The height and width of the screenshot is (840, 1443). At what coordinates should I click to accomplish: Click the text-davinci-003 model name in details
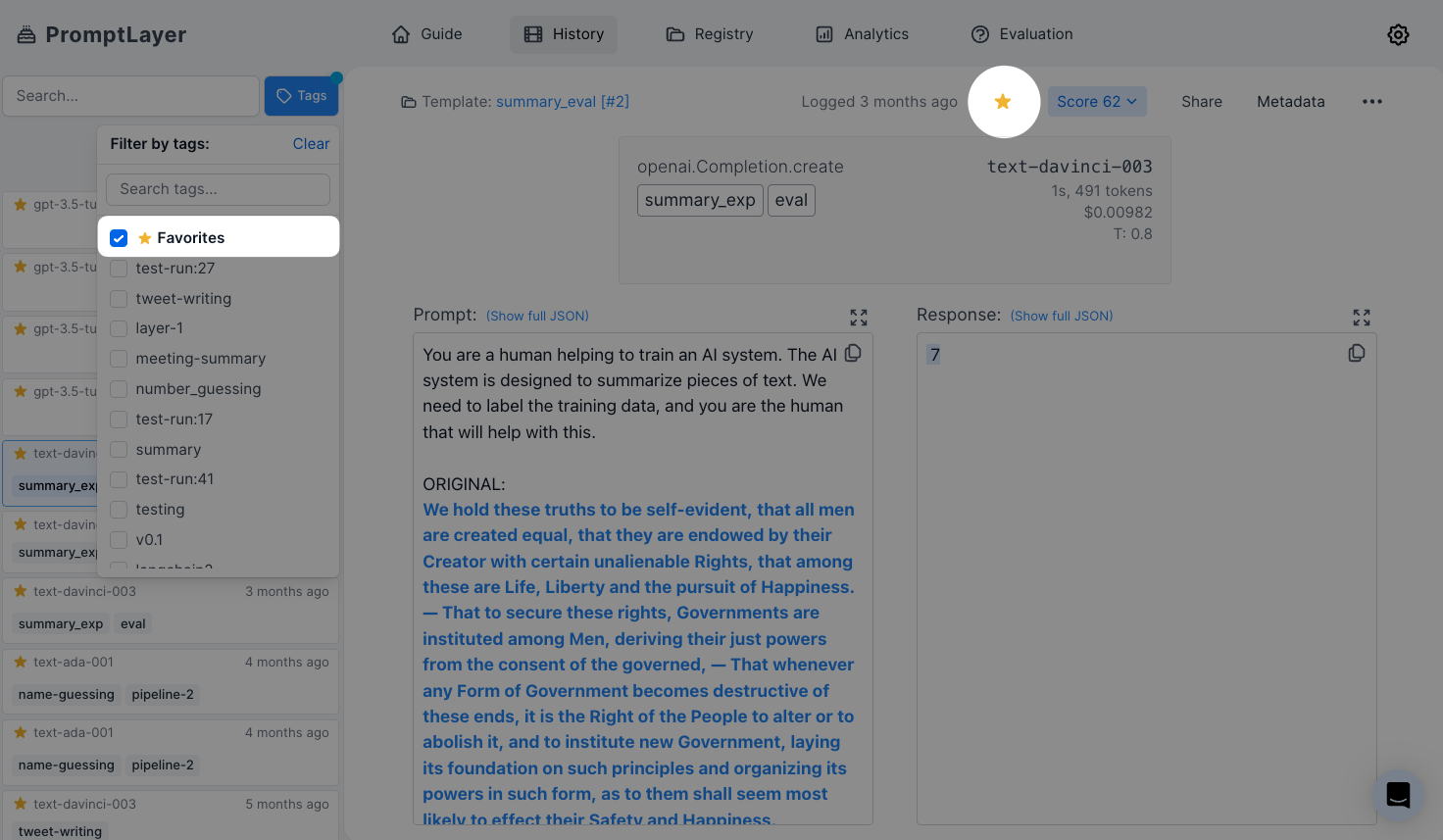point(1070,167)
